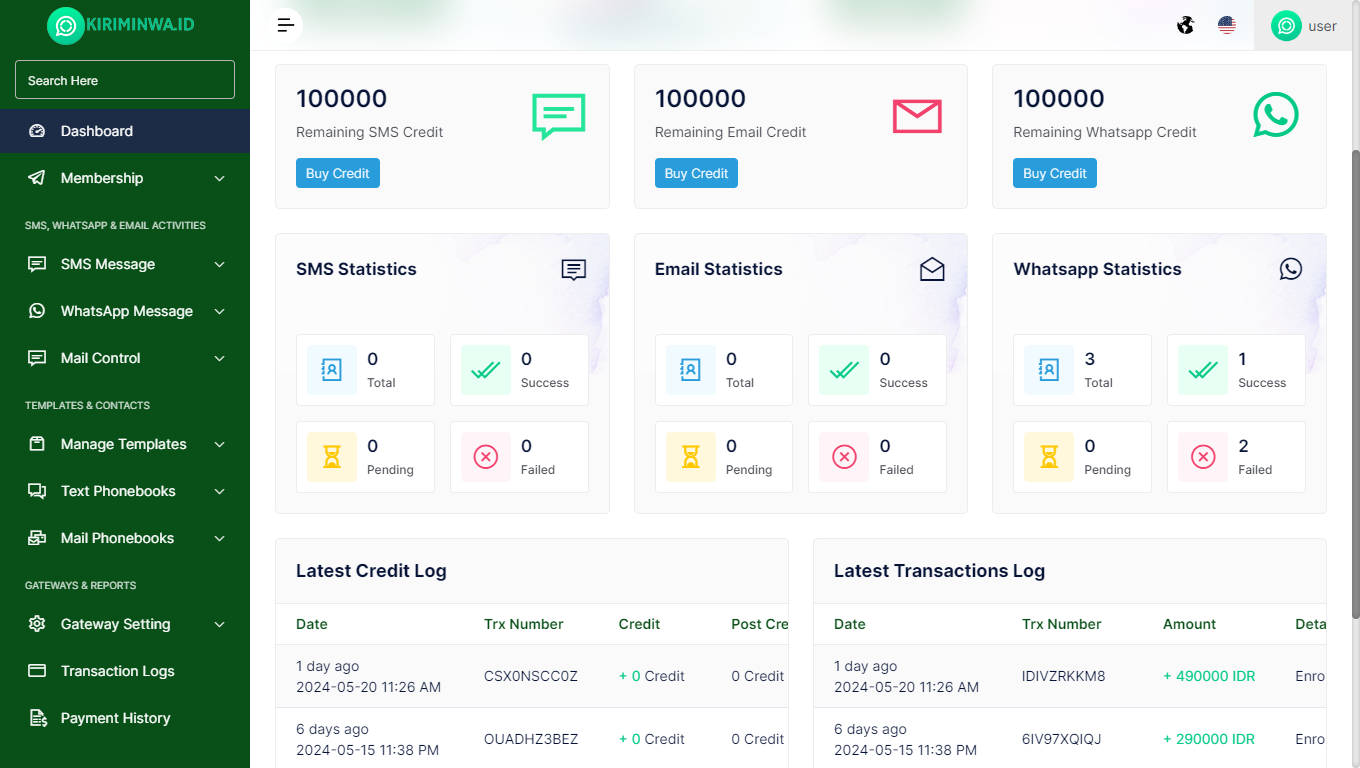
Task: Expand the Manage Templates chevron
Action: tap(220, 444)
